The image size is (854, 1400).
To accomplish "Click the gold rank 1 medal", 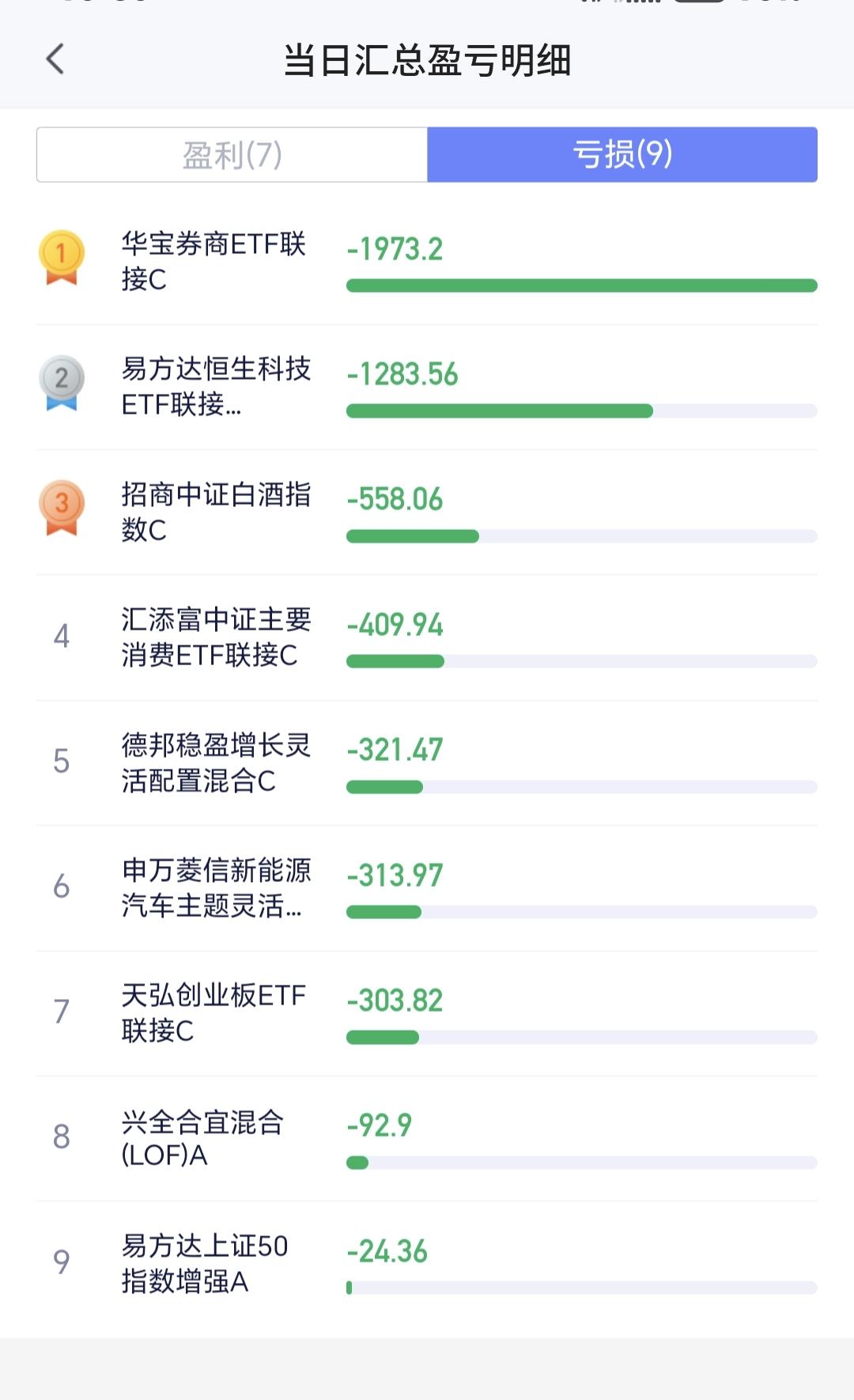I will click(62, 257).
